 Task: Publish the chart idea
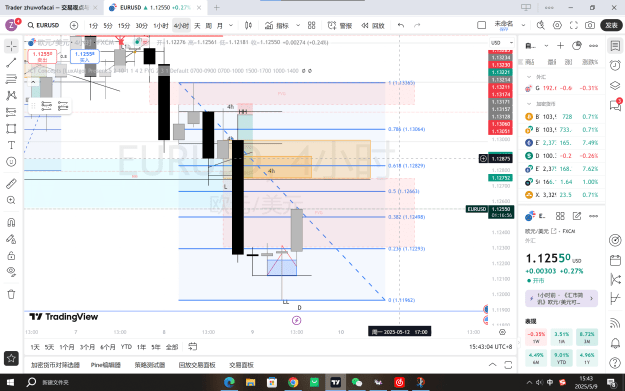[x=611, y=26]
